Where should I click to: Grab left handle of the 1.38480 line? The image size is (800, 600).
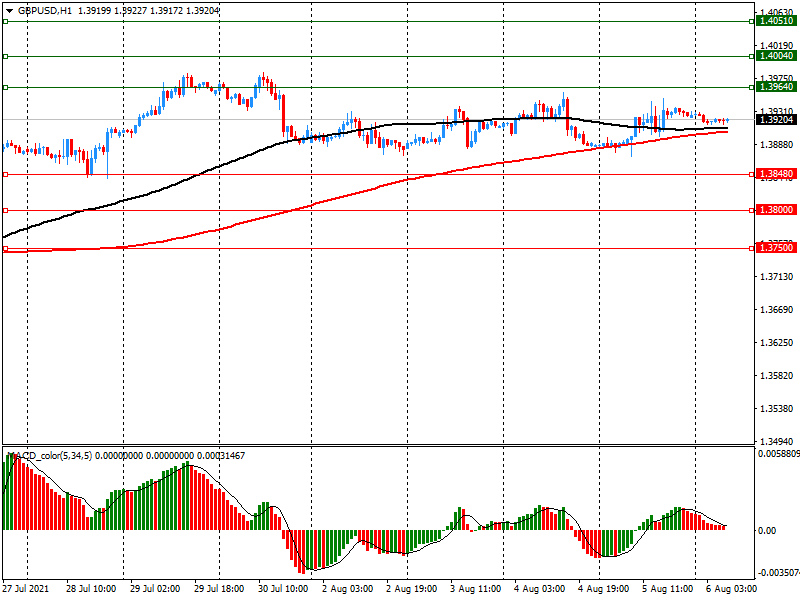(5, 174)
